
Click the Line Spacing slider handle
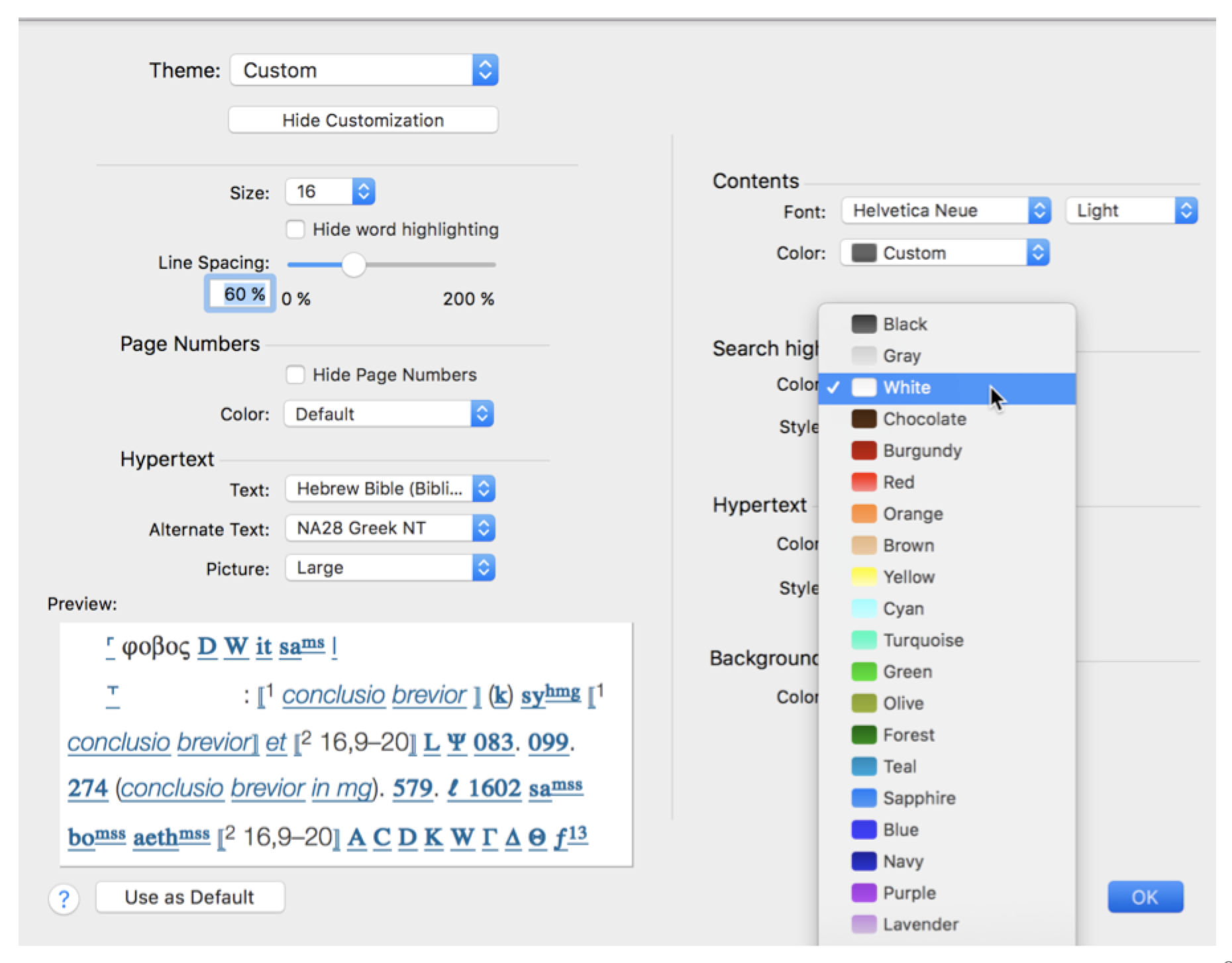(354, 265)
